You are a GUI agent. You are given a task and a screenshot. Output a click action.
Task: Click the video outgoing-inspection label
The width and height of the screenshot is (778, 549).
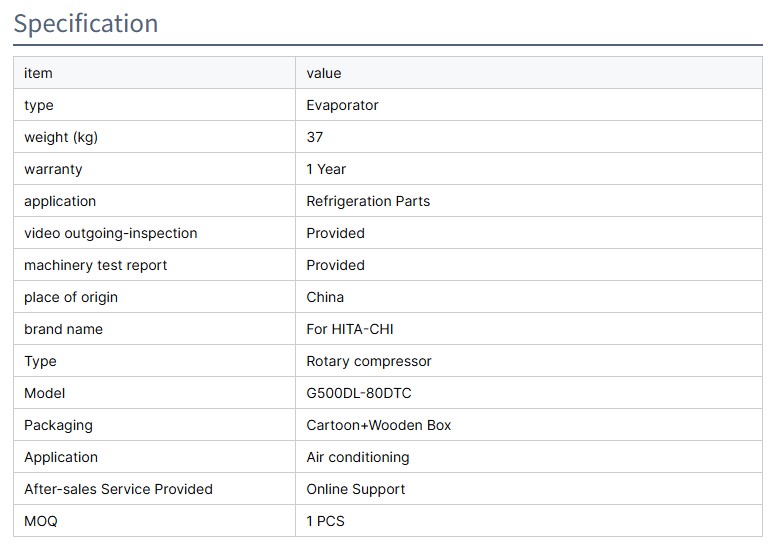click(x=111, y=233)
